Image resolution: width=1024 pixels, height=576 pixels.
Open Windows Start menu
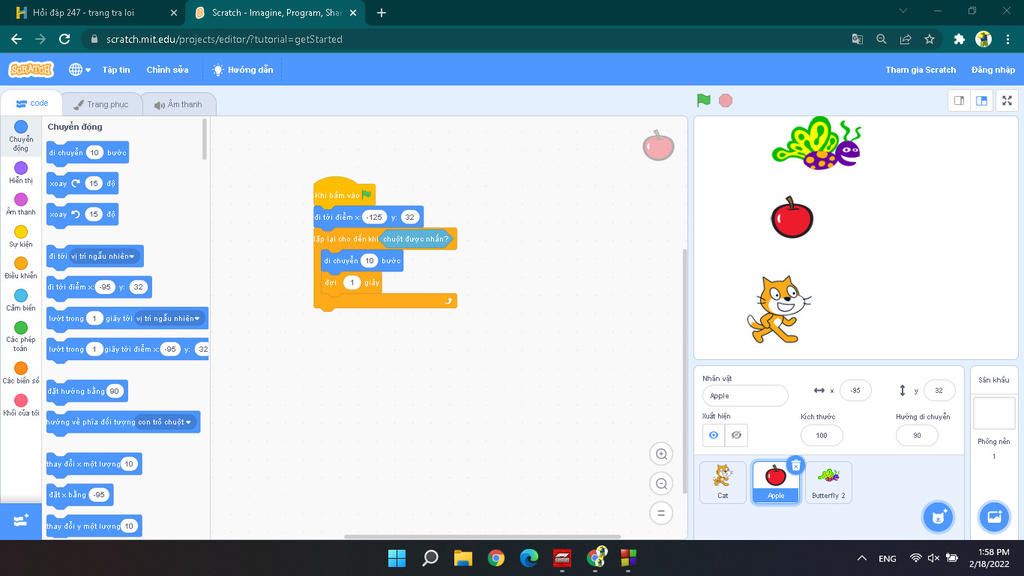pos(396,558)
